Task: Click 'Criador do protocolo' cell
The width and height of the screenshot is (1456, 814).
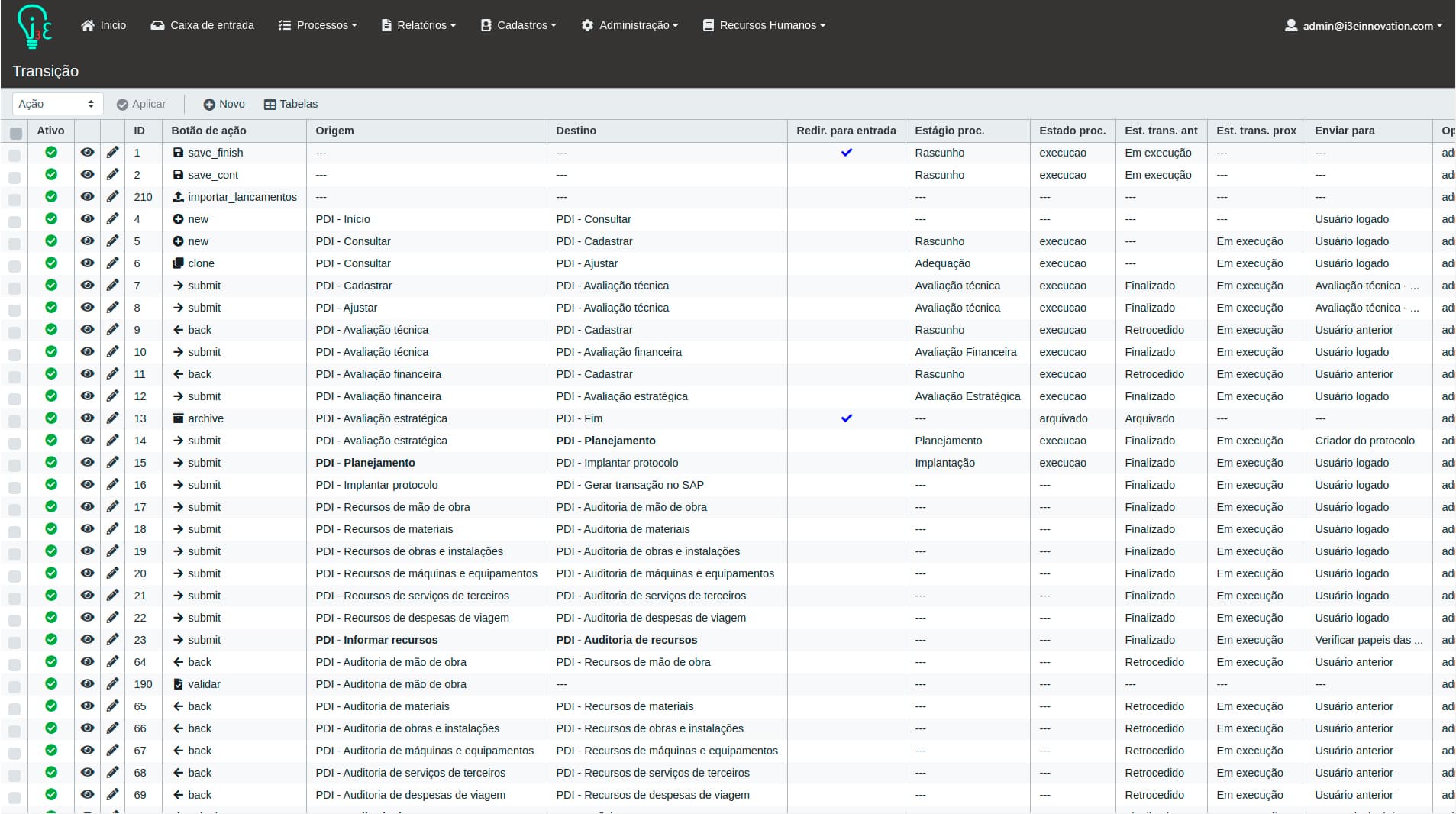Action: pyautogui.click(x=1364, y=441)
